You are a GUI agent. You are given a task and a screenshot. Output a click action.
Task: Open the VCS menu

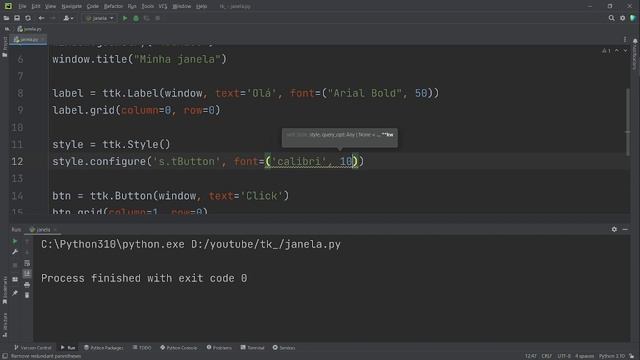click(163, 6)
